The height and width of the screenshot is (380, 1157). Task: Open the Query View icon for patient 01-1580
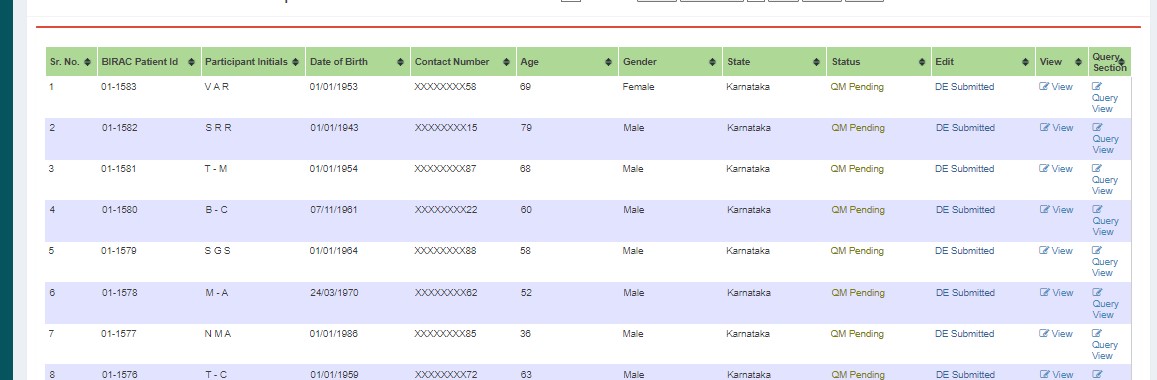pyautogui.click(x=1097, y=210)
